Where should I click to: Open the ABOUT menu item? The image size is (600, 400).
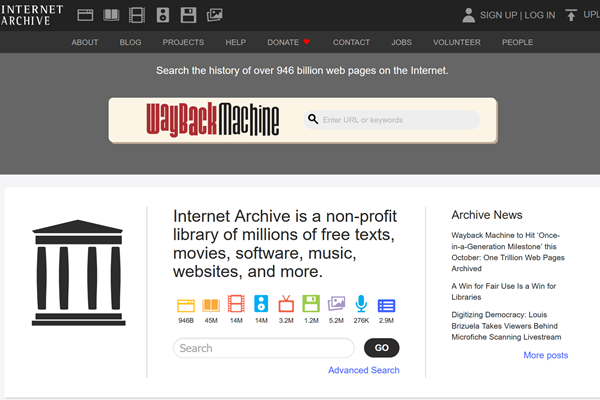85,42
